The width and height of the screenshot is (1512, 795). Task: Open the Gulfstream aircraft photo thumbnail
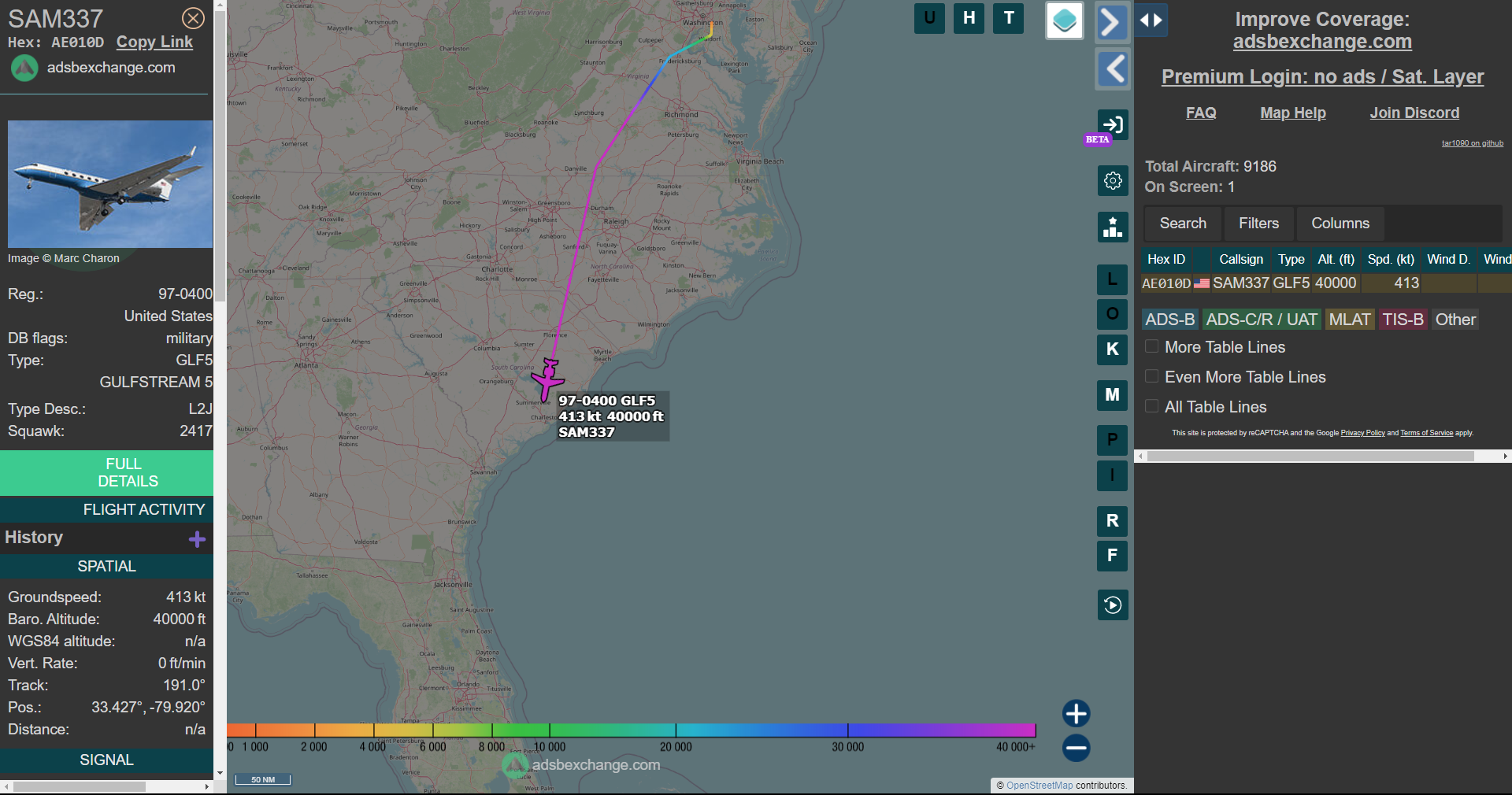[x=110, y=184]
